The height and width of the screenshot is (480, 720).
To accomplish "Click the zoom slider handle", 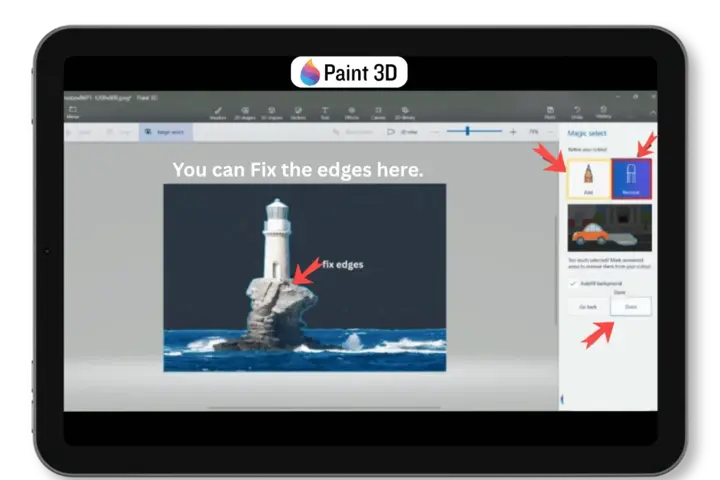I will 468,131.
